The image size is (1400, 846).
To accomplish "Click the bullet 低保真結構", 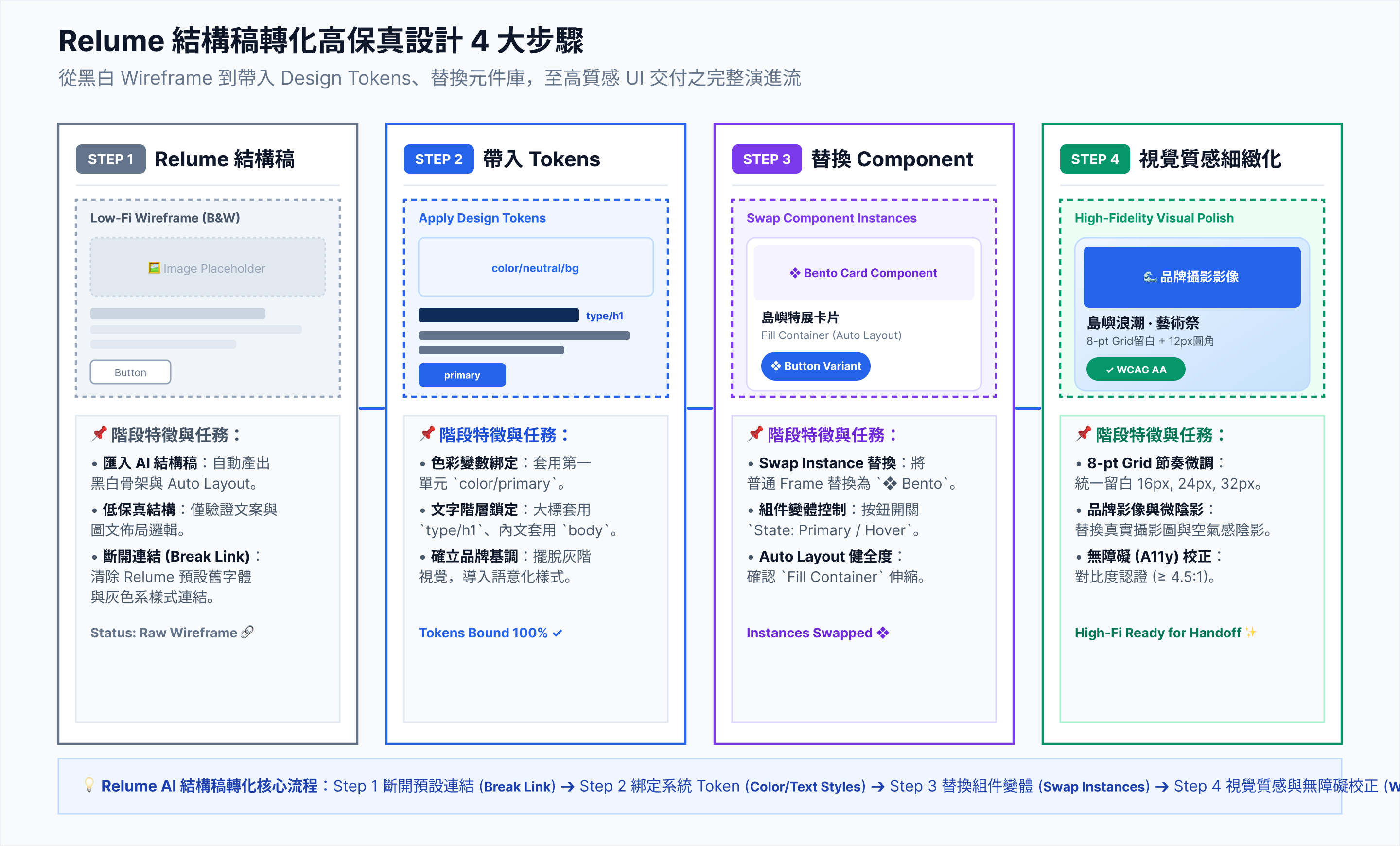I will point(139,510).
